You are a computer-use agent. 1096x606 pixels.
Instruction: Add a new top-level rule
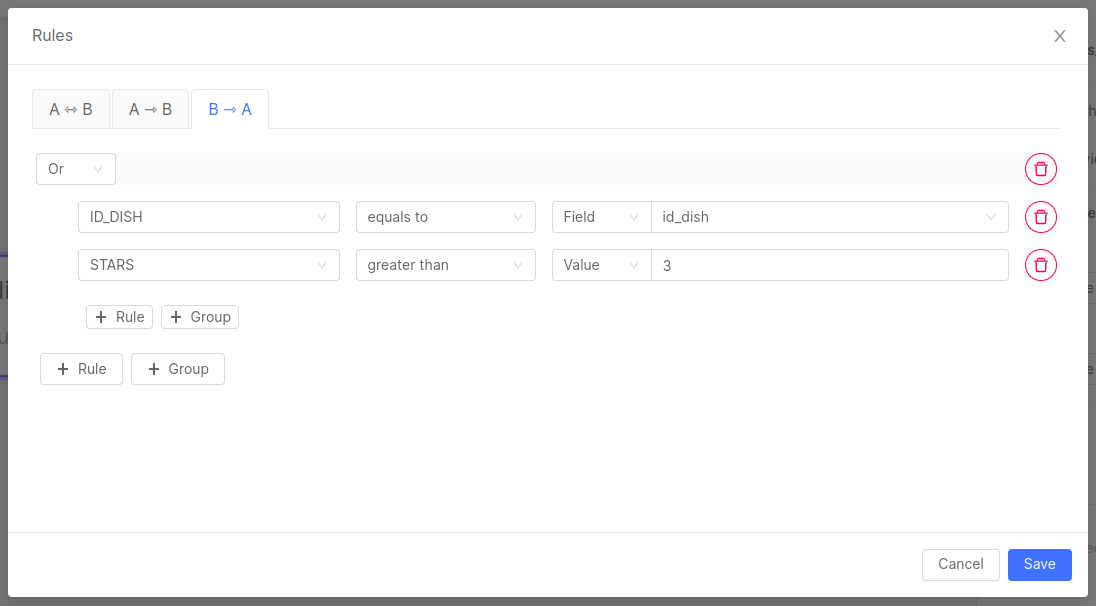(81, 369)
